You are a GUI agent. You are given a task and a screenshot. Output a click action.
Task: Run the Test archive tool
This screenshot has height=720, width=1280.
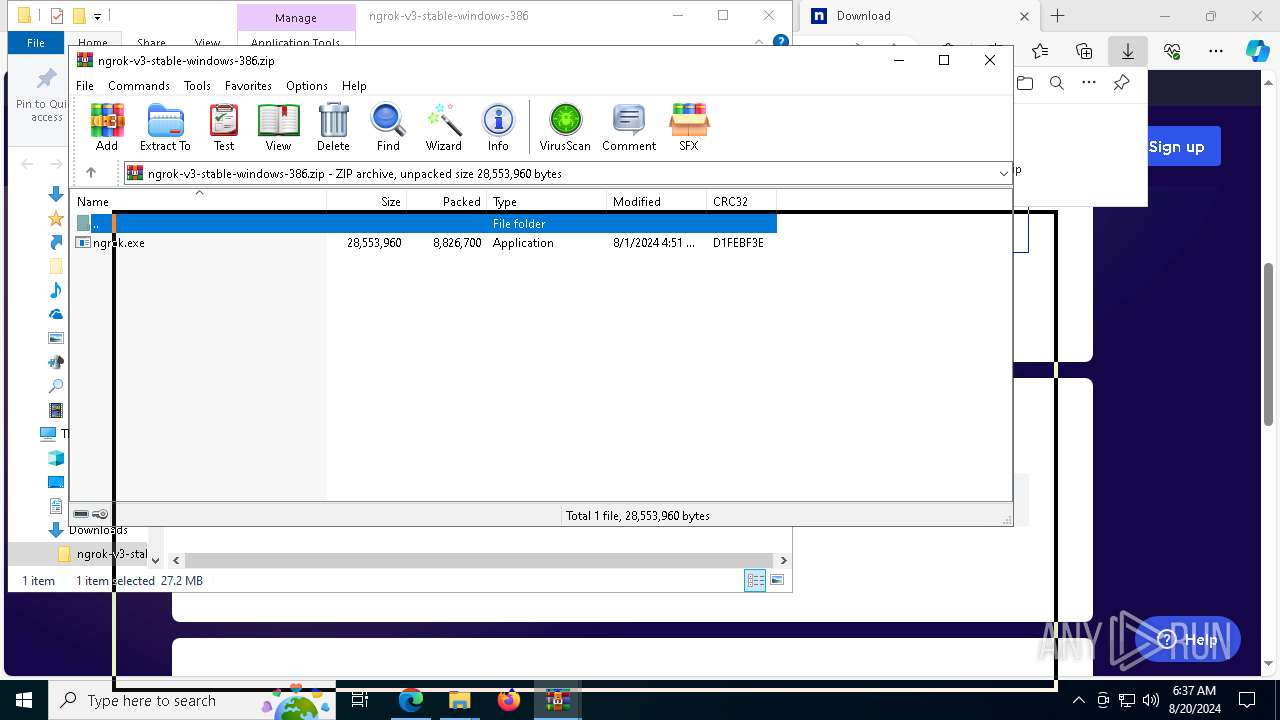(224, 127)
